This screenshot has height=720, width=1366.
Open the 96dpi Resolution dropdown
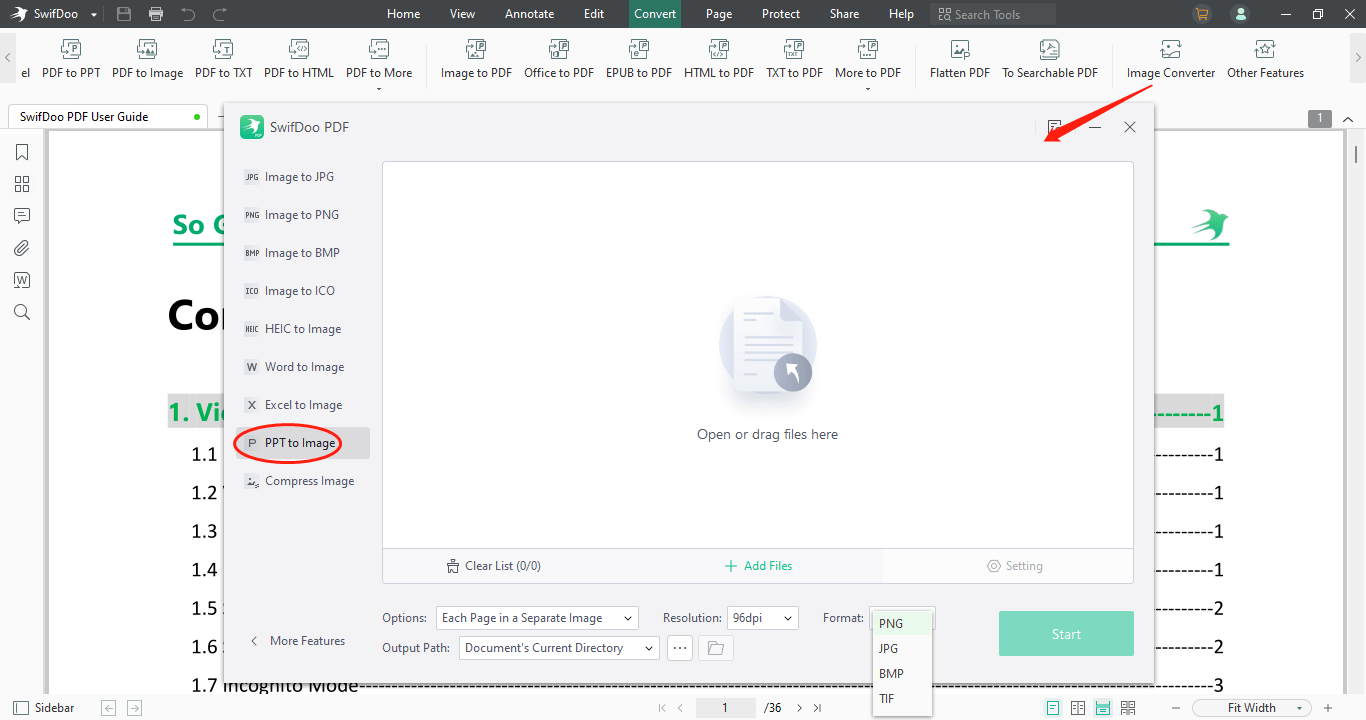tap(763, 618)
